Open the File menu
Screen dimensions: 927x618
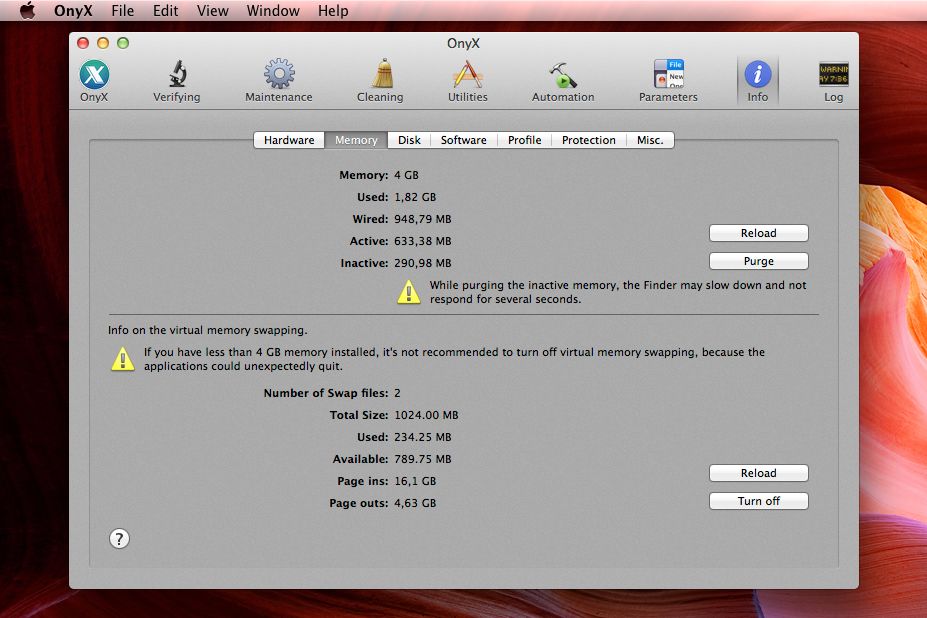point(123,11)
